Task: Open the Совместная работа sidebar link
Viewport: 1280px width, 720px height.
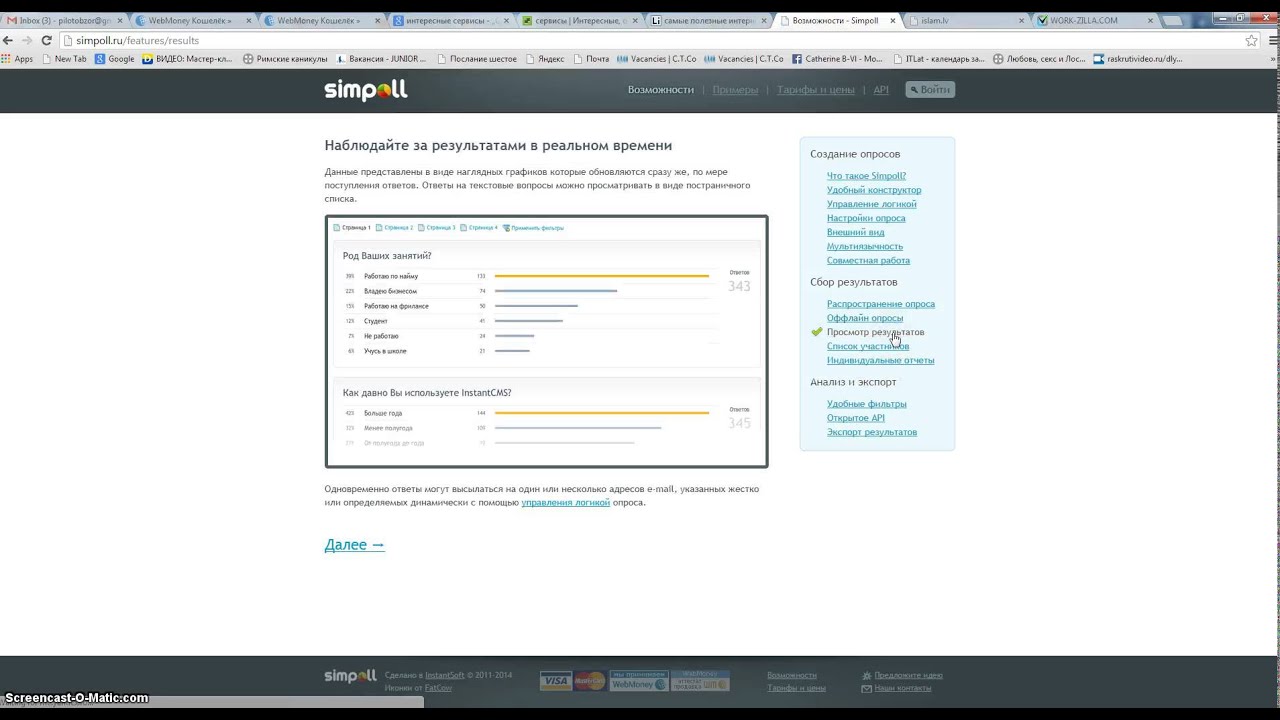Action: tap(868, 260)
